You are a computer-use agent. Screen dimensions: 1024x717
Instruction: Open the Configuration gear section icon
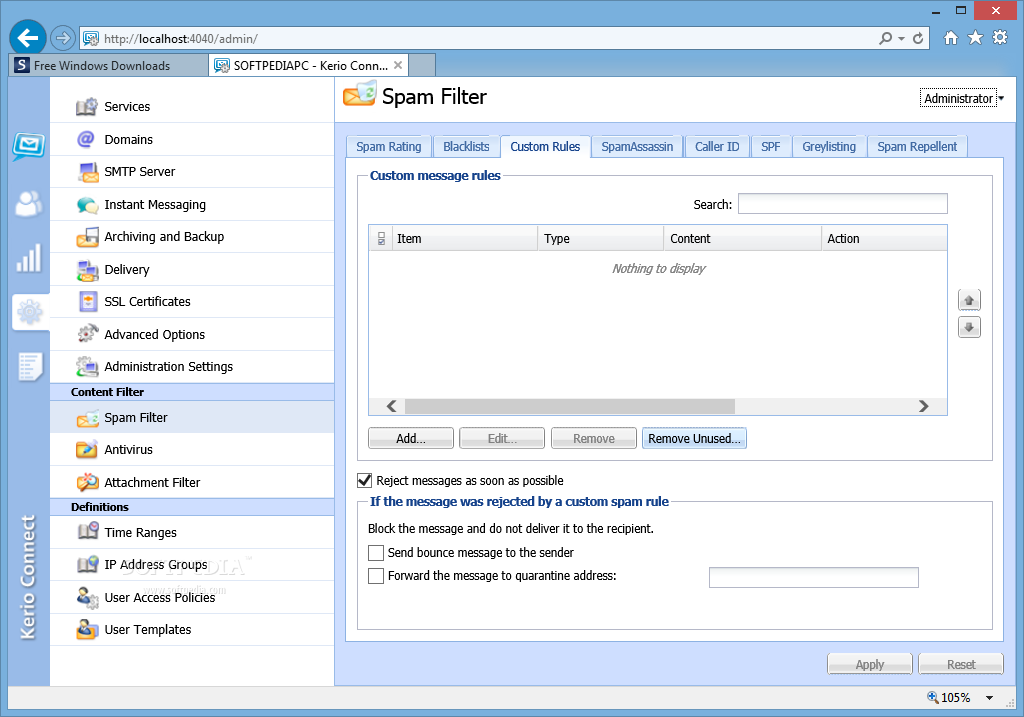(x=29, y=312)
